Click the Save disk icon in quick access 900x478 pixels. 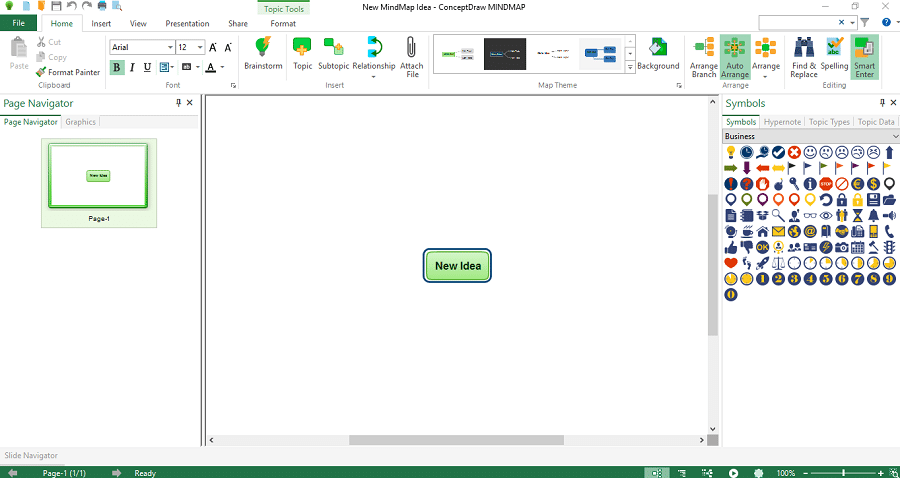coord(56,6)
